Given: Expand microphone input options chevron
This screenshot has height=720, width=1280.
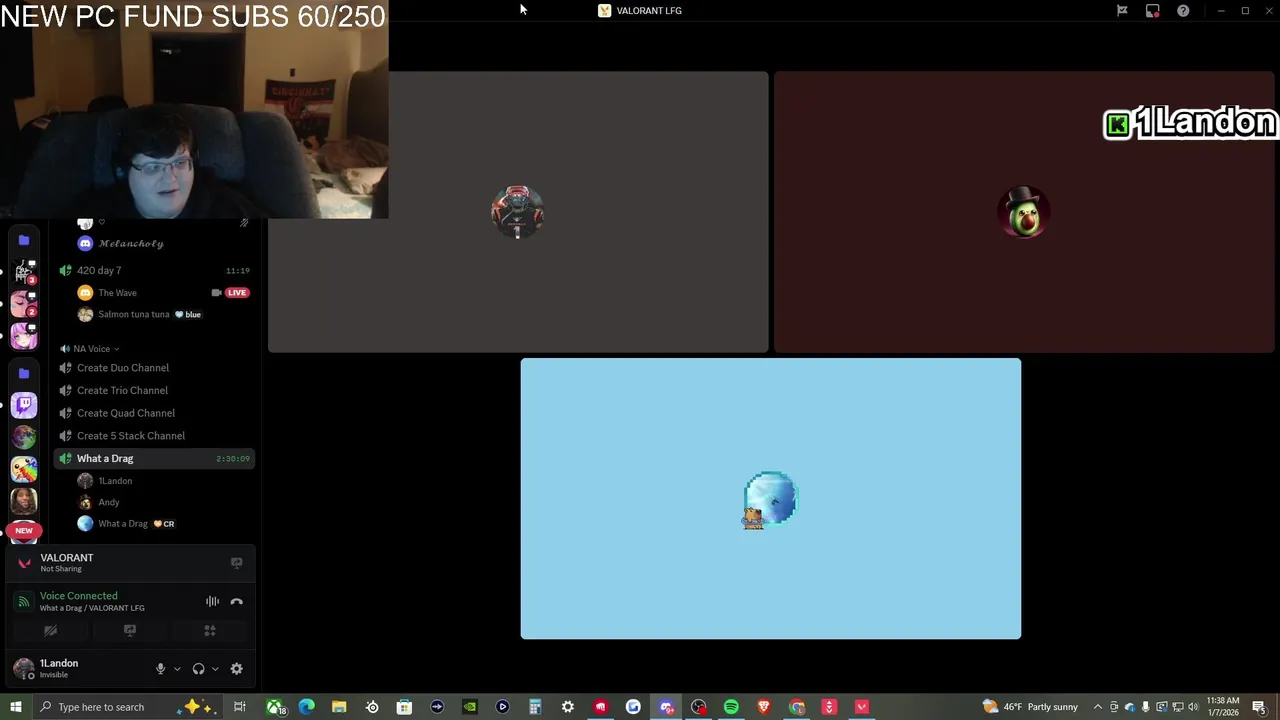Looking at the screenshot, I should pos(177,669).
